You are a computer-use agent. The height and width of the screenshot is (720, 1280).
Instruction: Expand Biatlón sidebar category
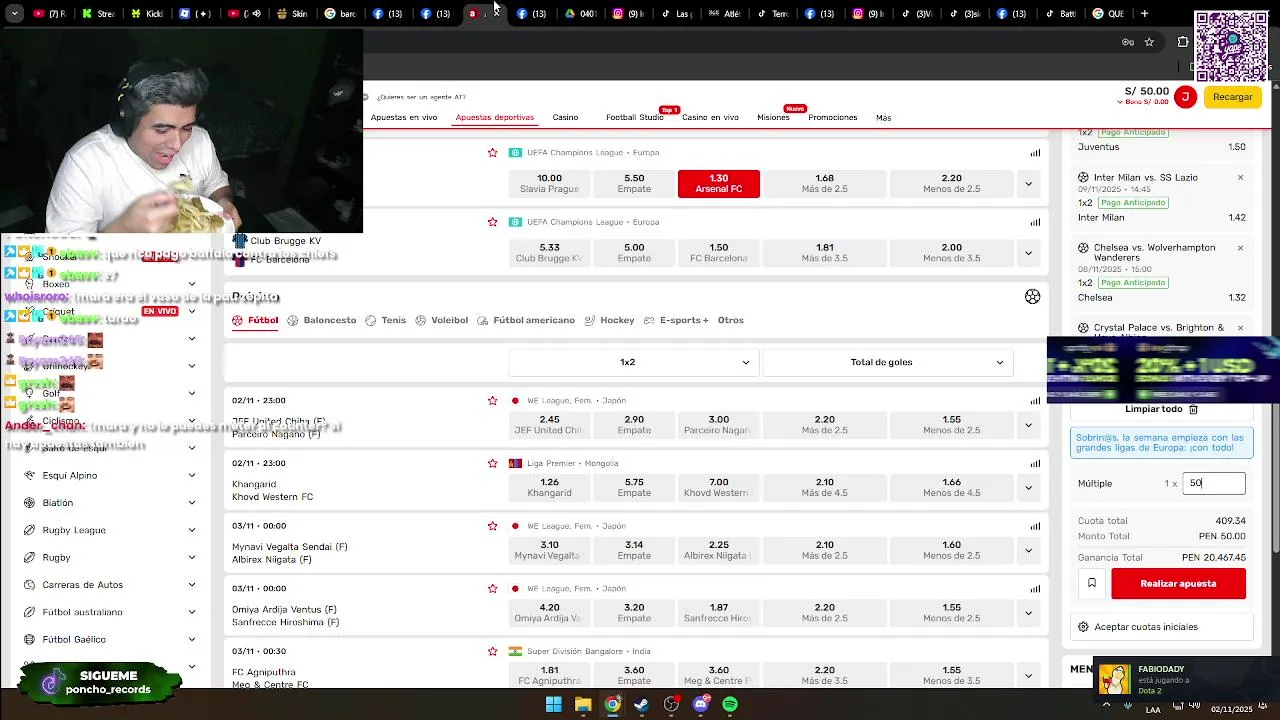tap(192, 503)
